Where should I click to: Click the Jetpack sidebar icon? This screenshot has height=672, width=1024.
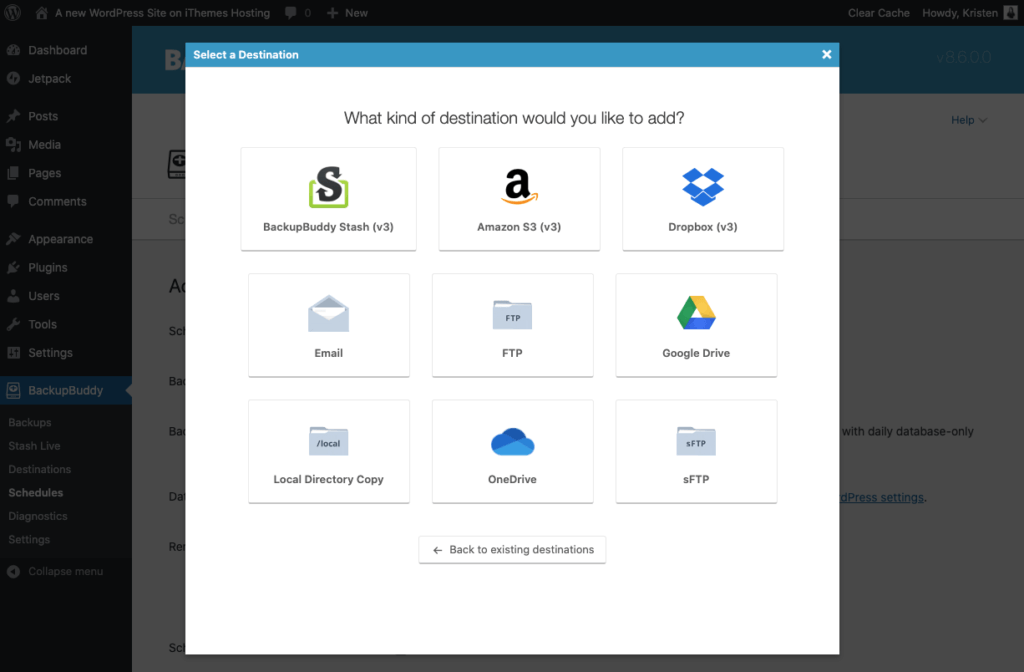[x=13, y=78]
